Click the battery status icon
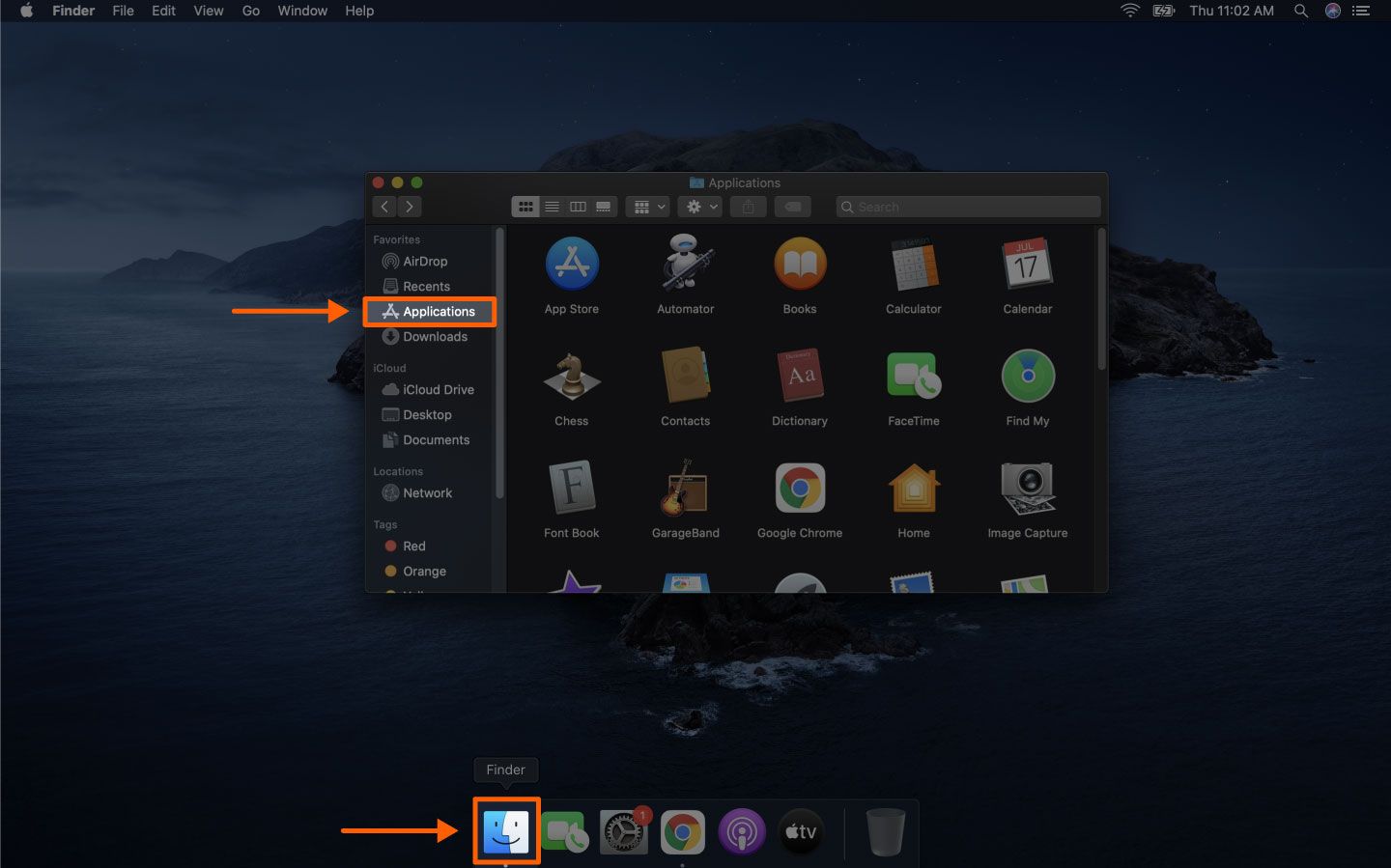 coord(1164,11)
